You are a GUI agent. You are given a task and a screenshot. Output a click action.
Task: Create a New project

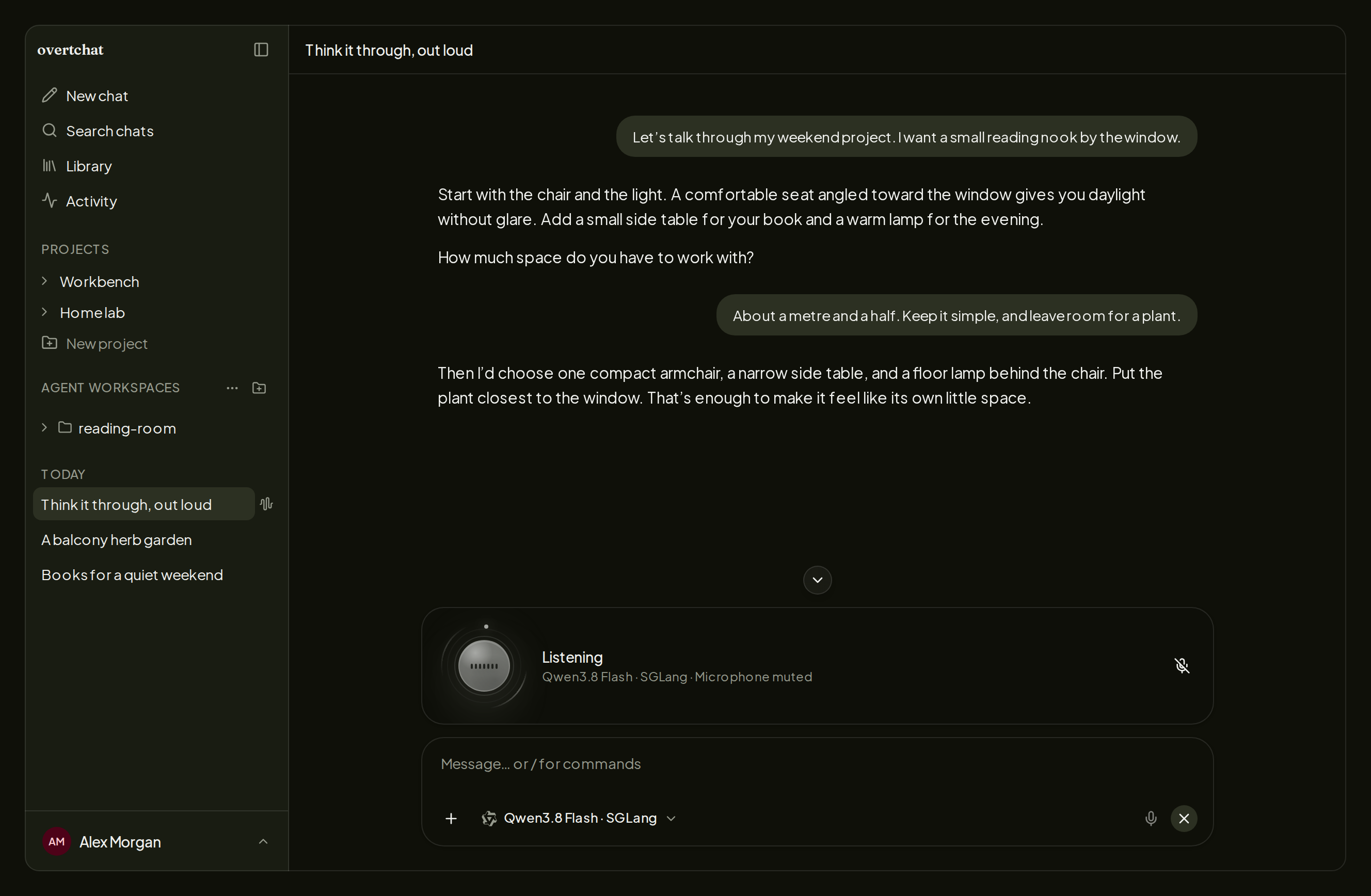[156, 343]
